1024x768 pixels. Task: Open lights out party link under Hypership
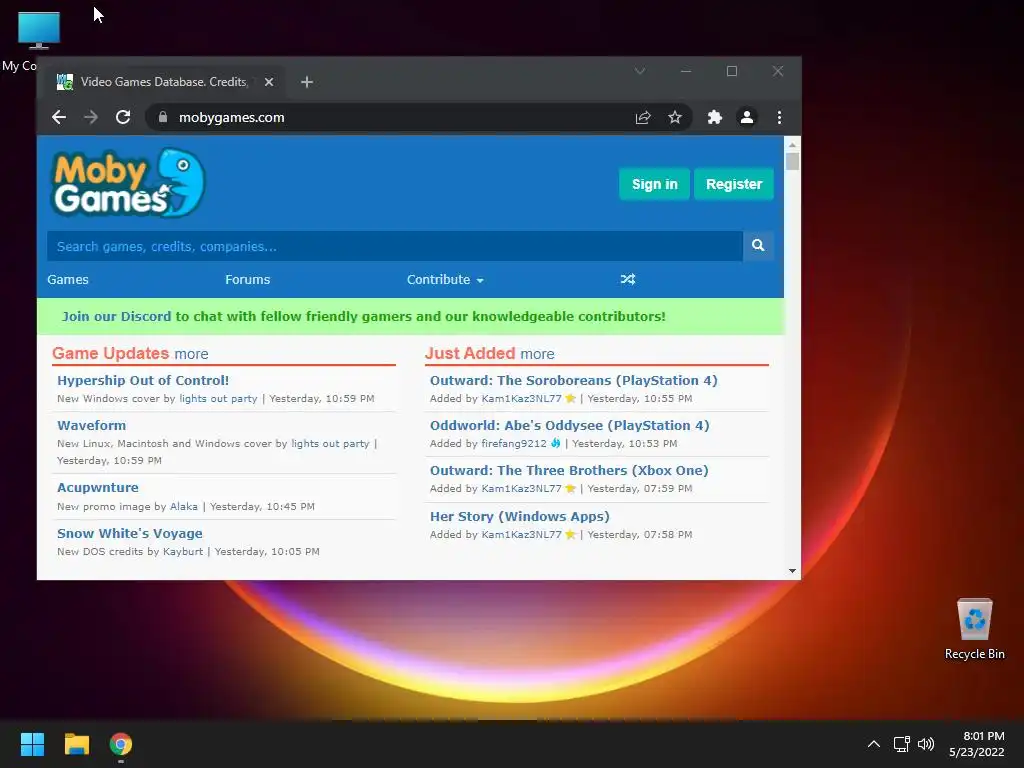pos(218,398)
